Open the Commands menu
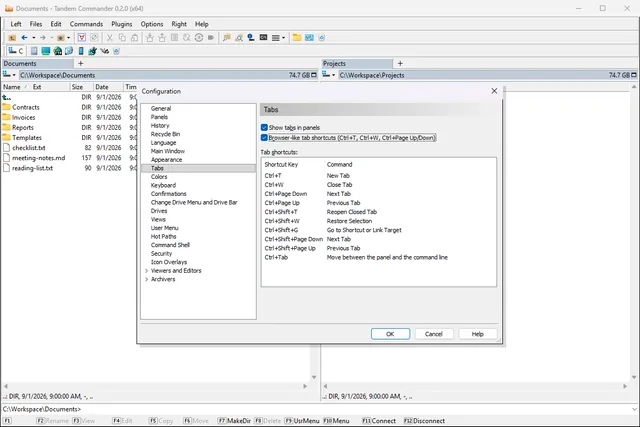The height and width of the screenshot is (427, 640). click(86, 24)
